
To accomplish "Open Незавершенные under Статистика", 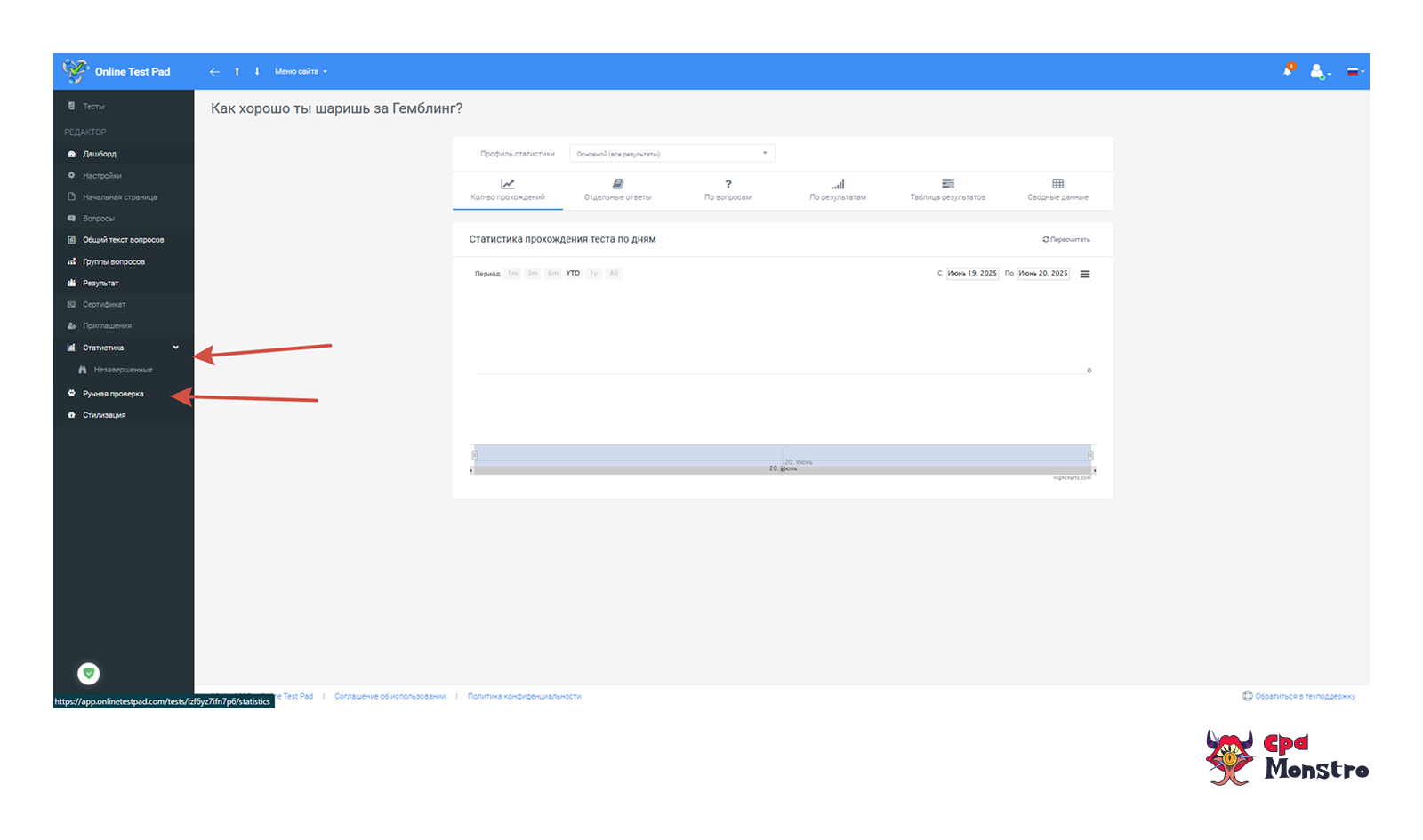I will [124, 370].
